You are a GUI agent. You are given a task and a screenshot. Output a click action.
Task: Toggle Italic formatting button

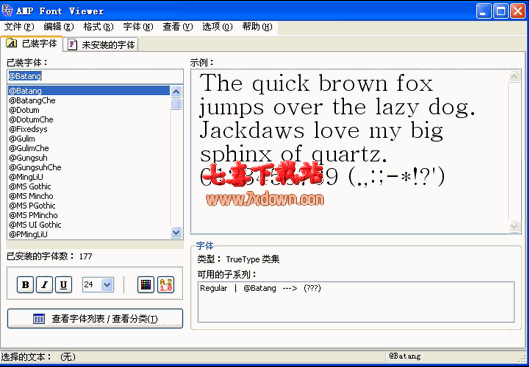pos(44,285)
